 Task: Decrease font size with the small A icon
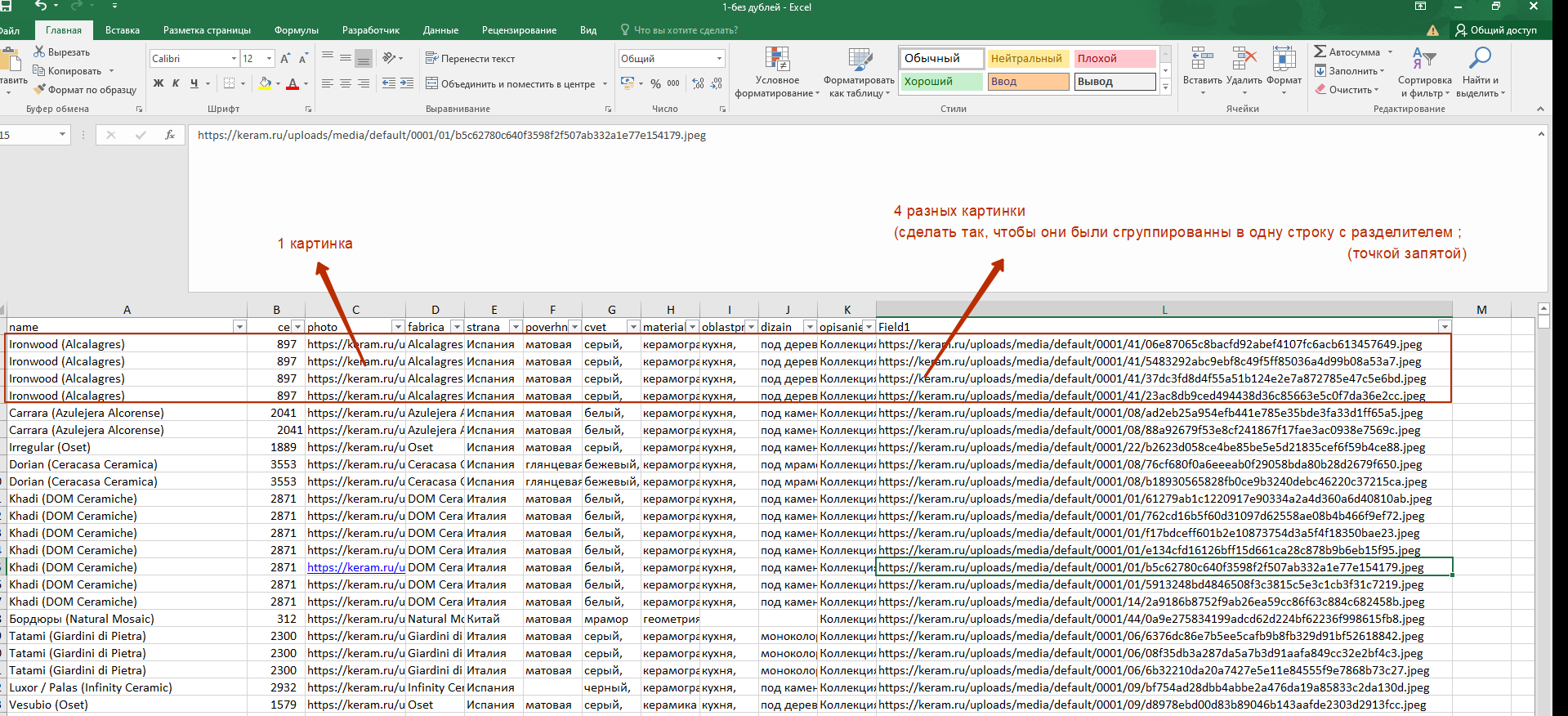click(303, 58)
